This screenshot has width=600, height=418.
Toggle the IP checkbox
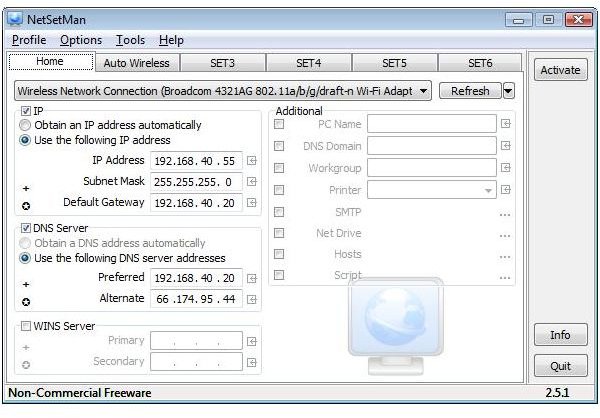click(x=26, y=111)
